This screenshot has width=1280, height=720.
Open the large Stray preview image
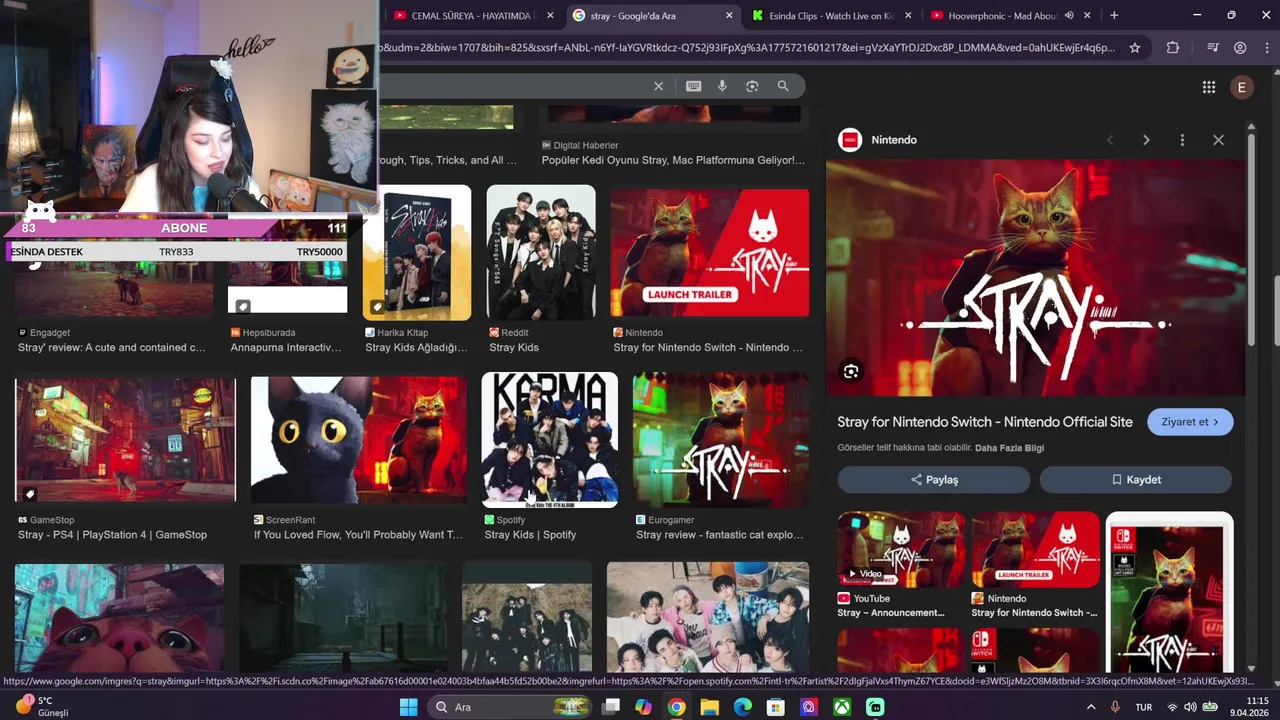click(1036, 277)
